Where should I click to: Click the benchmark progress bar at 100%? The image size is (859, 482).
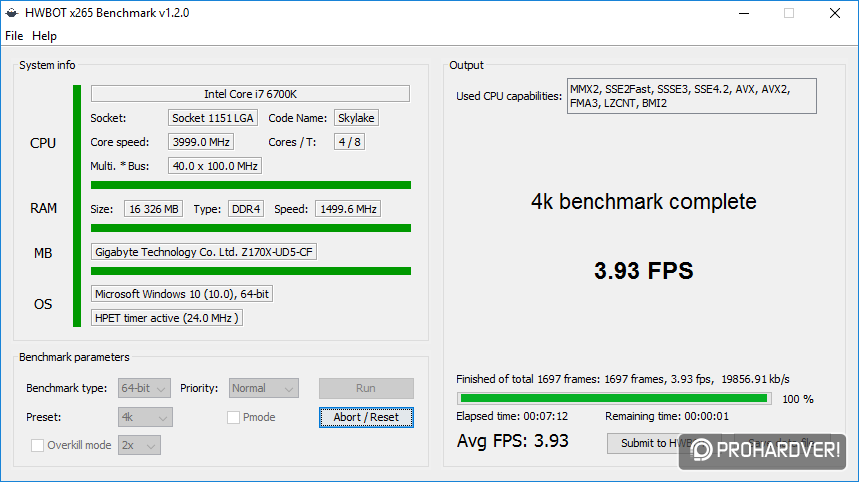614,398
